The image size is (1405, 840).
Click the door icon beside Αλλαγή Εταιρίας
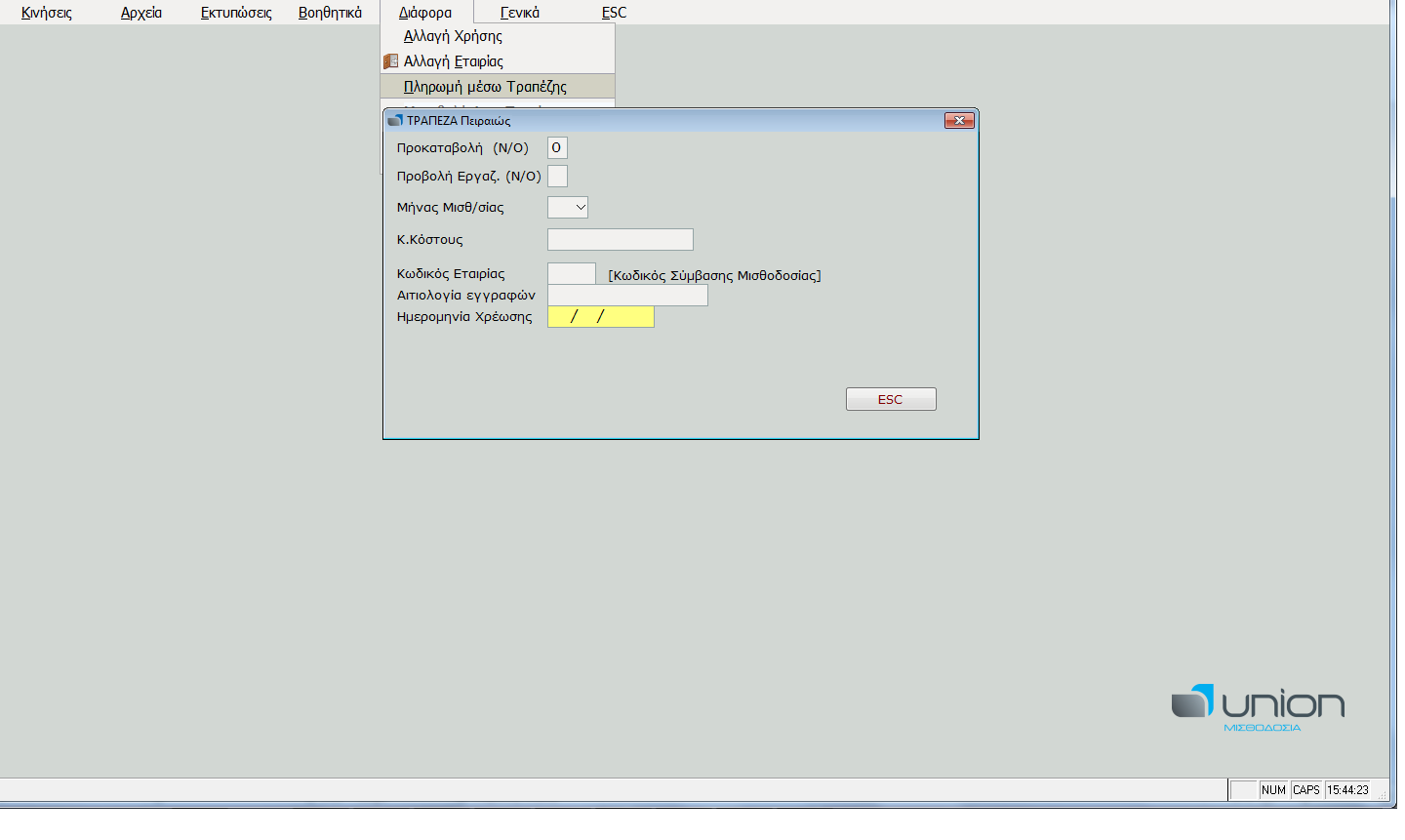click(391, 61)
